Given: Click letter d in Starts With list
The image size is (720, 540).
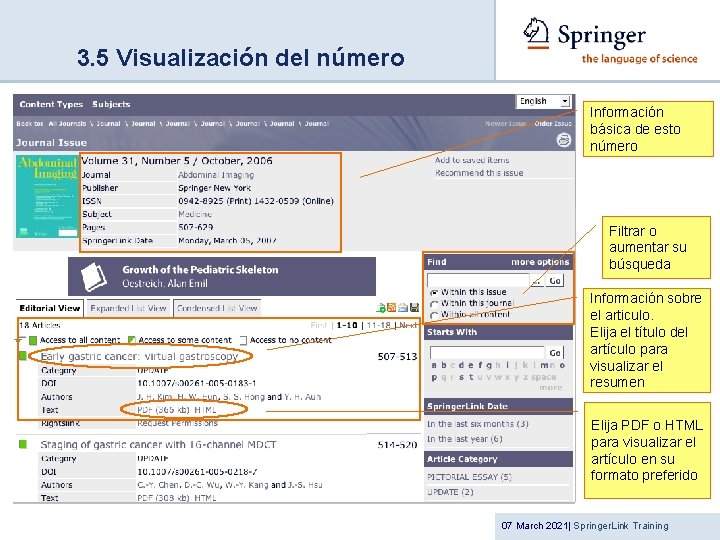Looking at the screenshot, I should (x=461, y=366).
